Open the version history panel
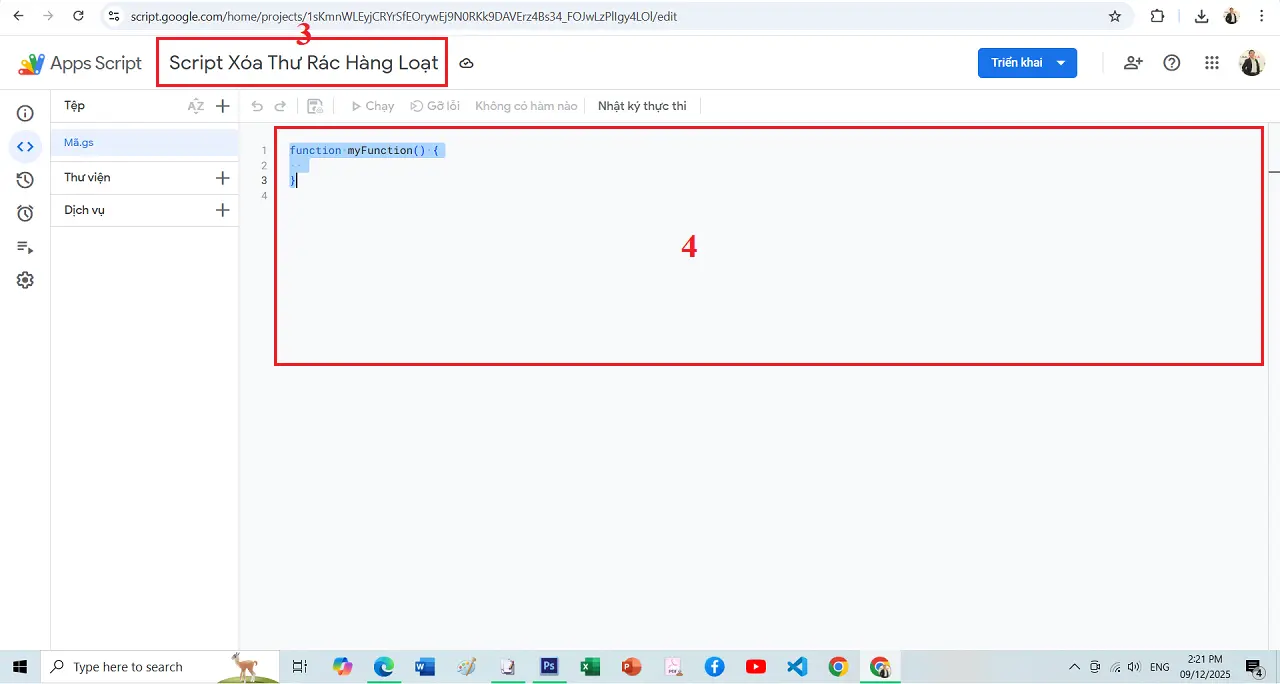The width and height of the screenshot is (1280, 684). [x=25, y=181]
